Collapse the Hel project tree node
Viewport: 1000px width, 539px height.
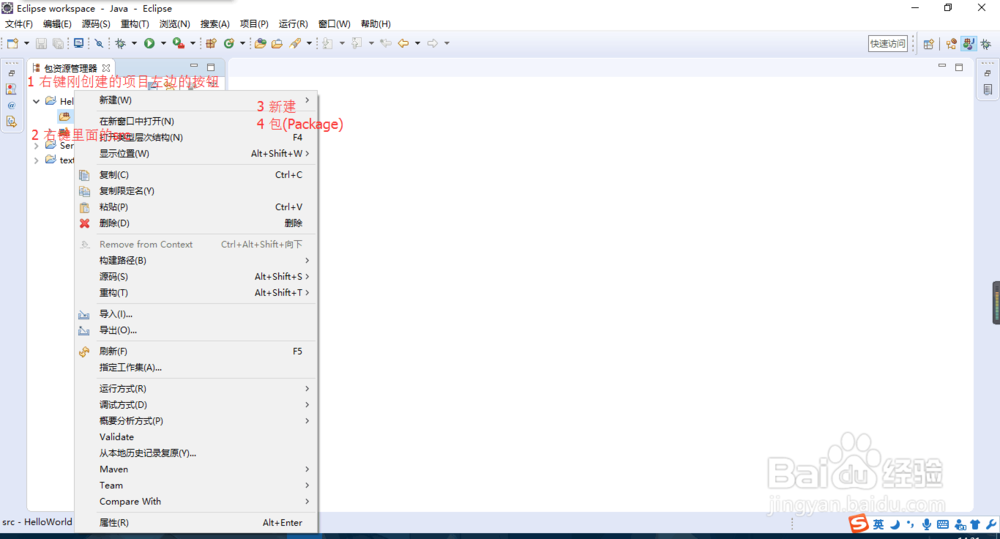[36, 101]
